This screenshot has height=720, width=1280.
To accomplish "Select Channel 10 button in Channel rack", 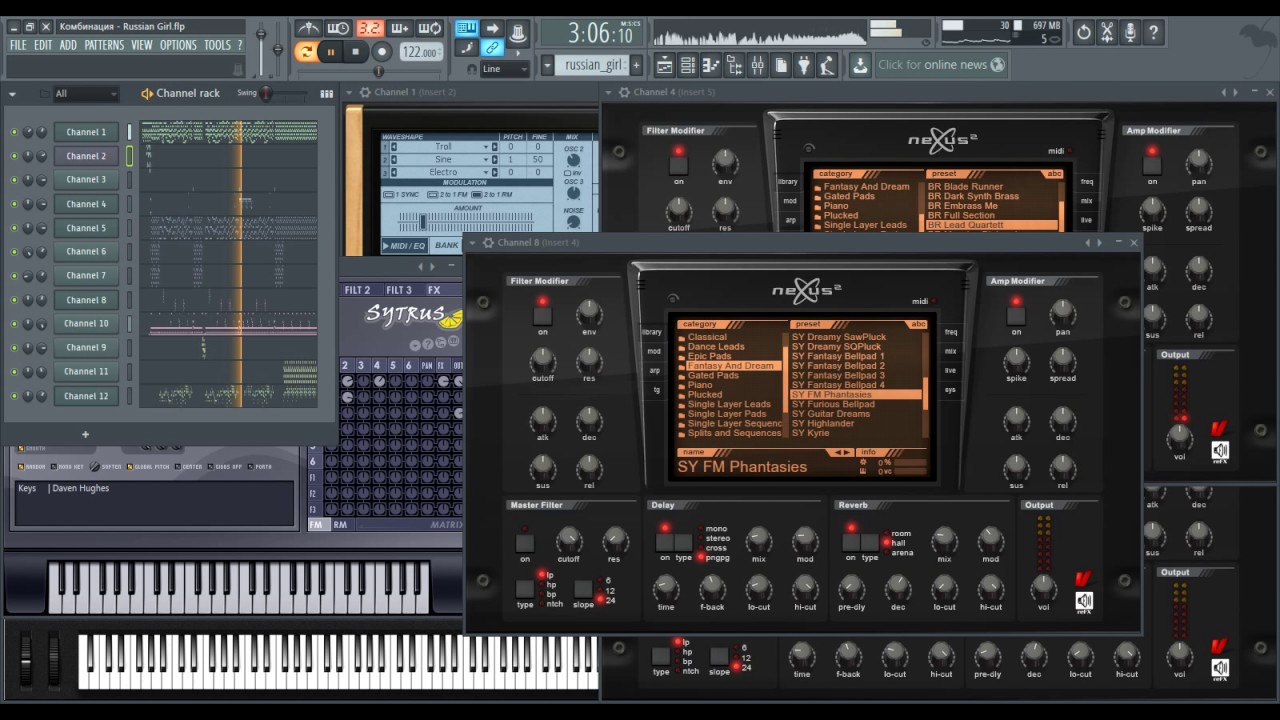I will 86,324.
